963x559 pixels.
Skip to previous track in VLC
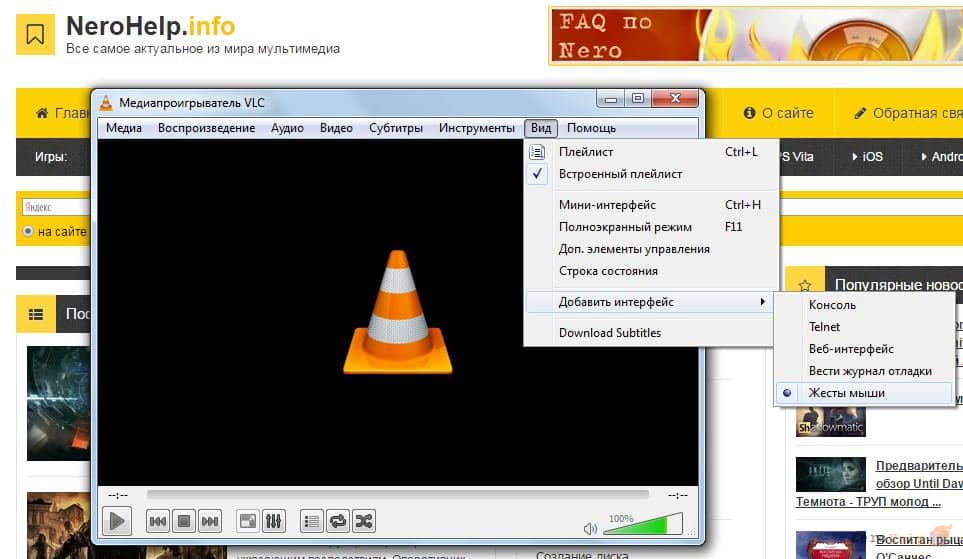(x=158, y=522)
